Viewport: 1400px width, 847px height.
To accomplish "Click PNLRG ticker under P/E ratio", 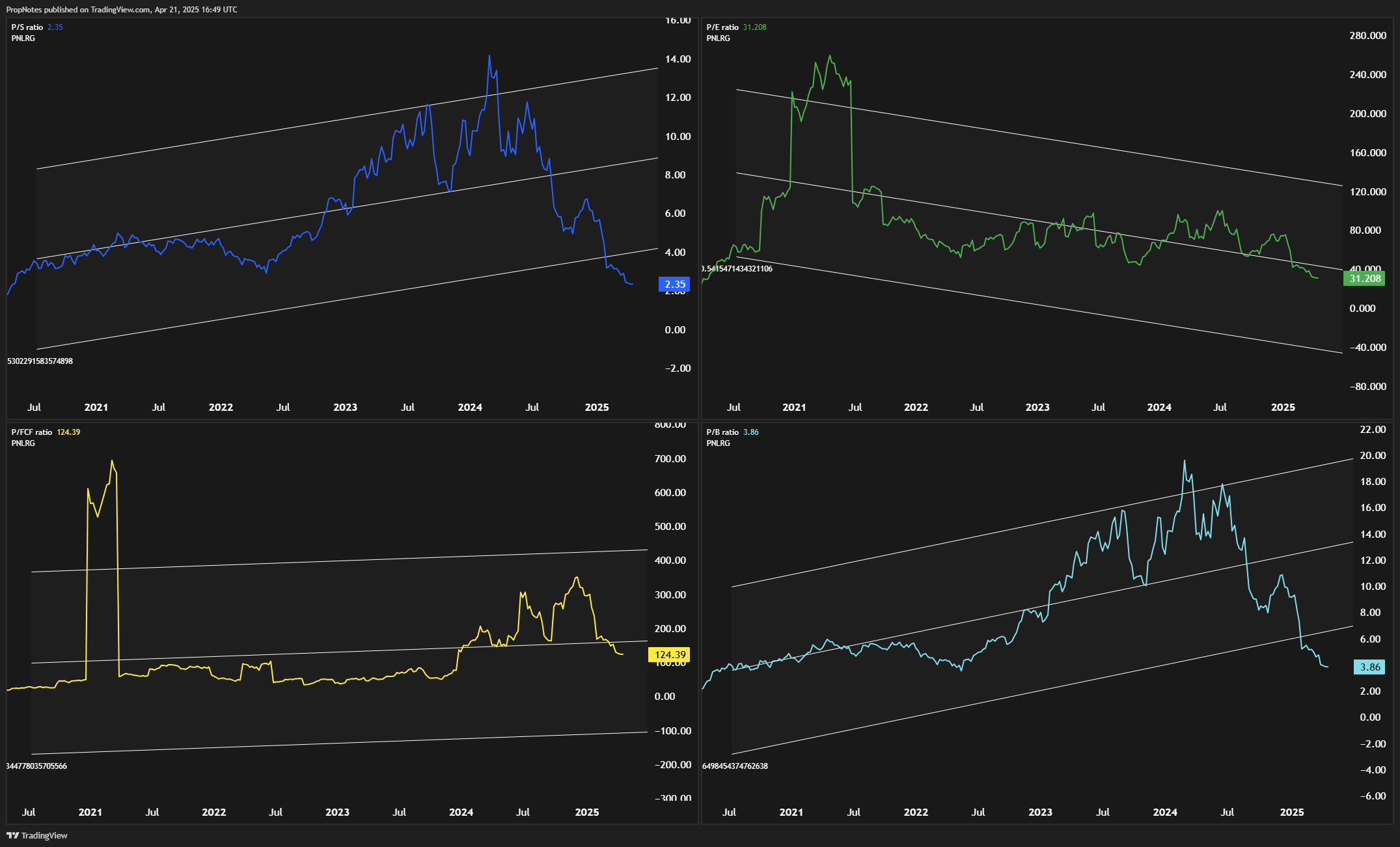I will tap(718, 38).
